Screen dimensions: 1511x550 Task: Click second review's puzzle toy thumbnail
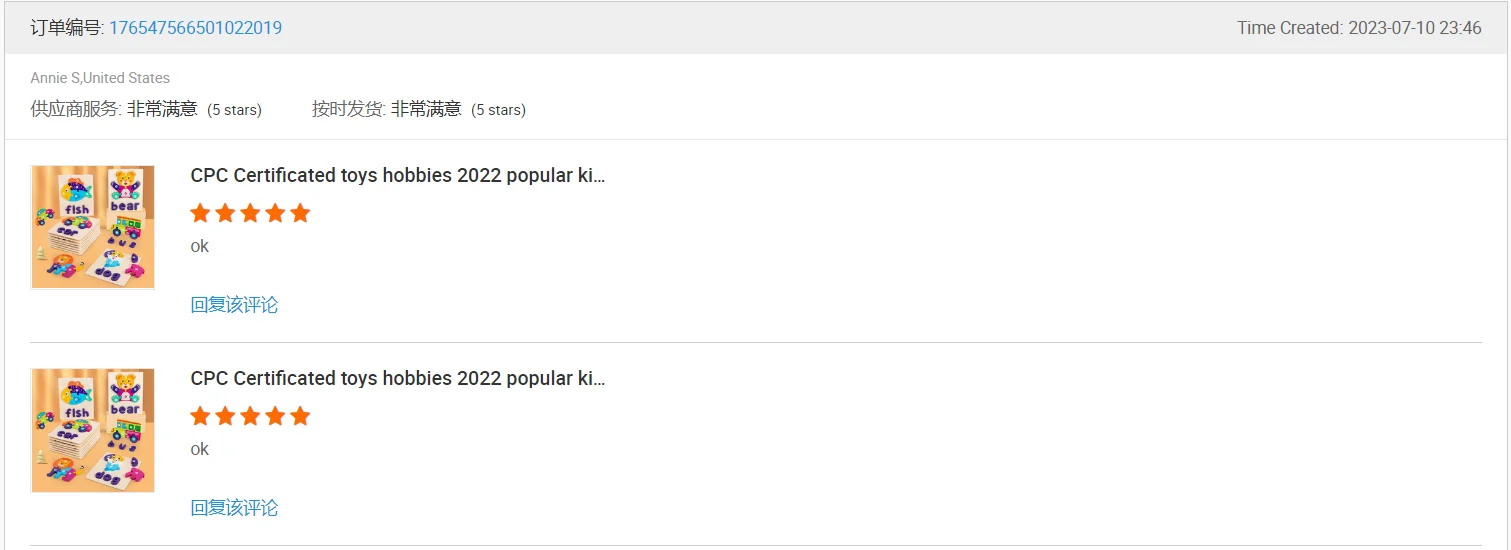point(93,430)
